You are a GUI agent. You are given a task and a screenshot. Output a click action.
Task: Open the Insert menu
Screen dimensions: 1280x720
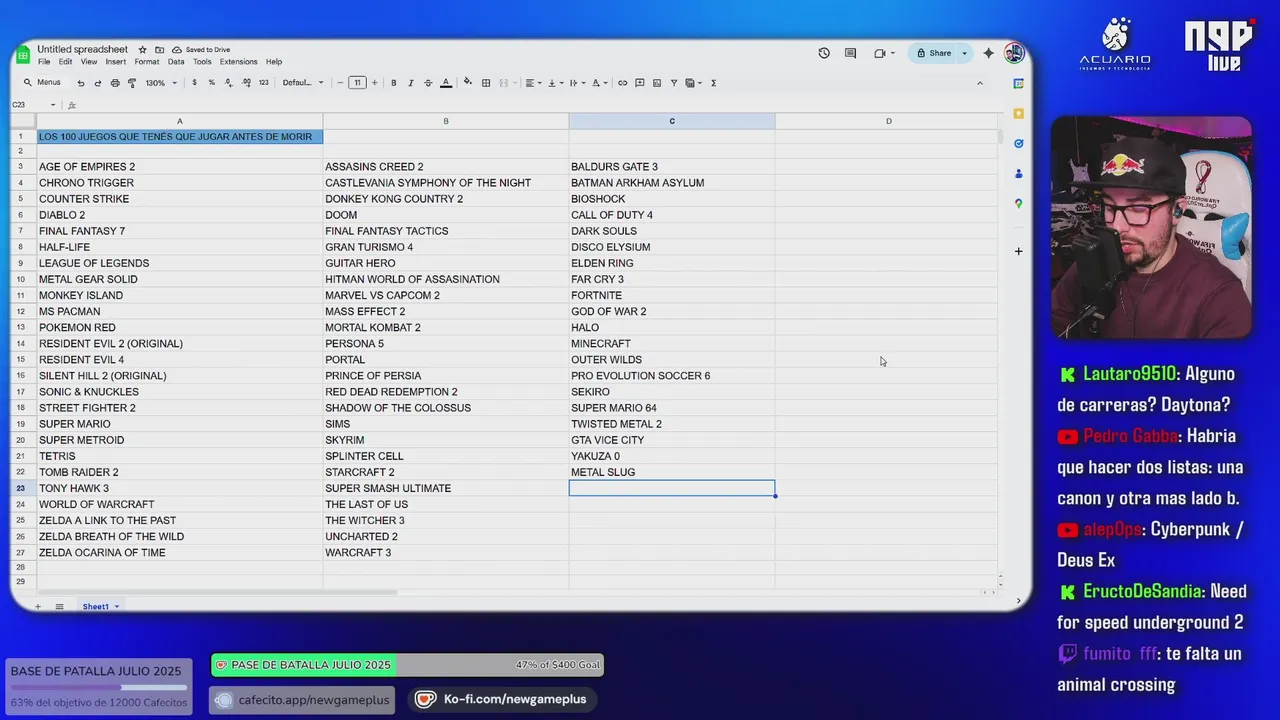[115, 62]
